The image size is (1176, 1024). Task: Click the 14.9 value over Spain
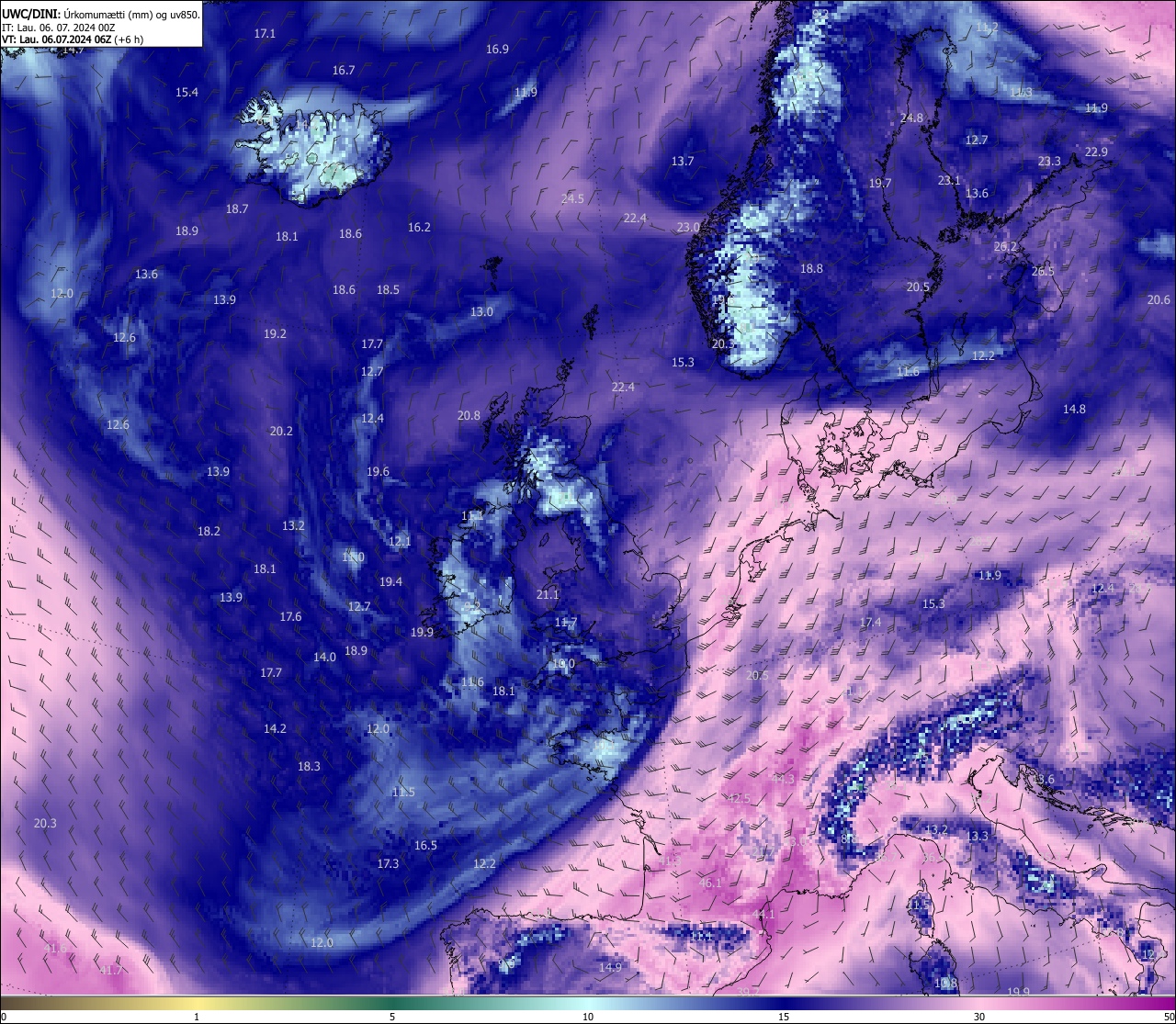pyautogui.click(x=610, y=967)
